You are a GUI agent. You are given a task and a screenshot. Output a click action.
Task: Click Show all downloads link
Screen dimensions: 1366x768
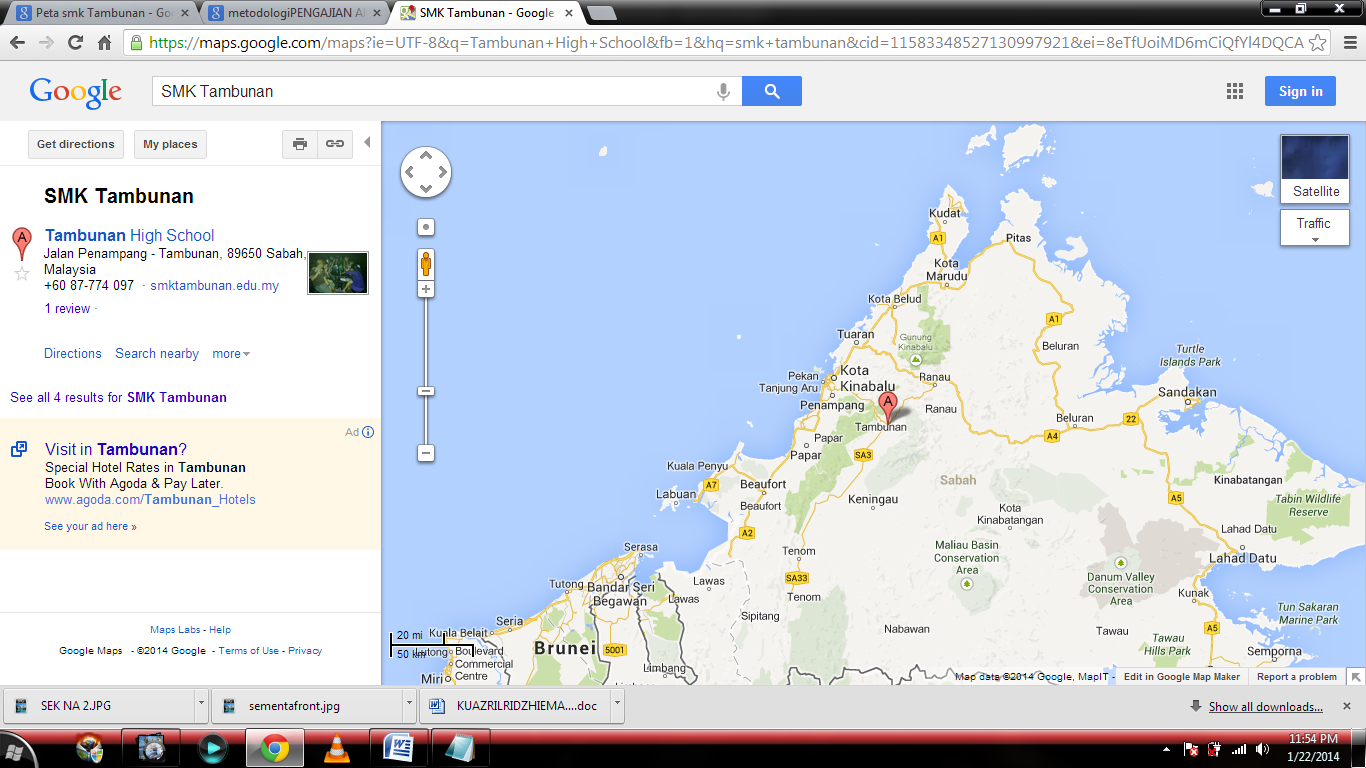tap(1265, 707)
